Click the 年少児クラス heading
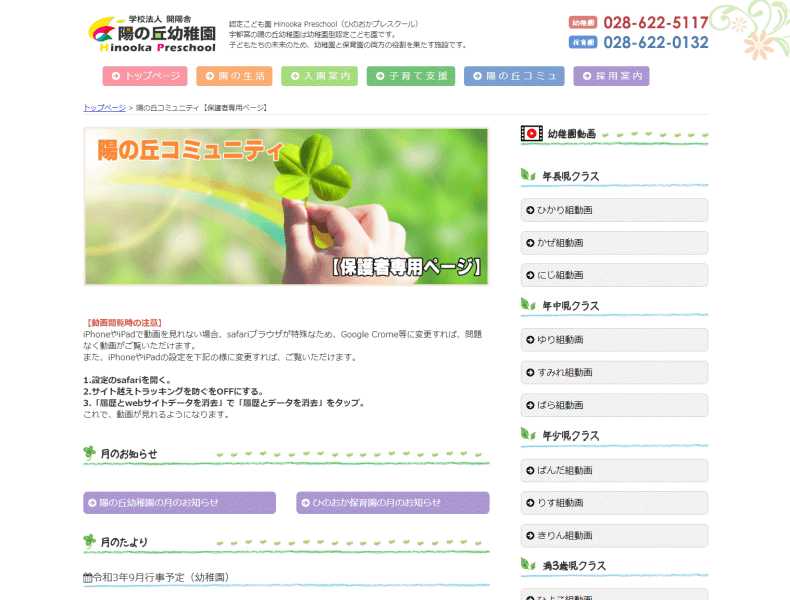The image size is (790, 600). click(x=571, y=436)
